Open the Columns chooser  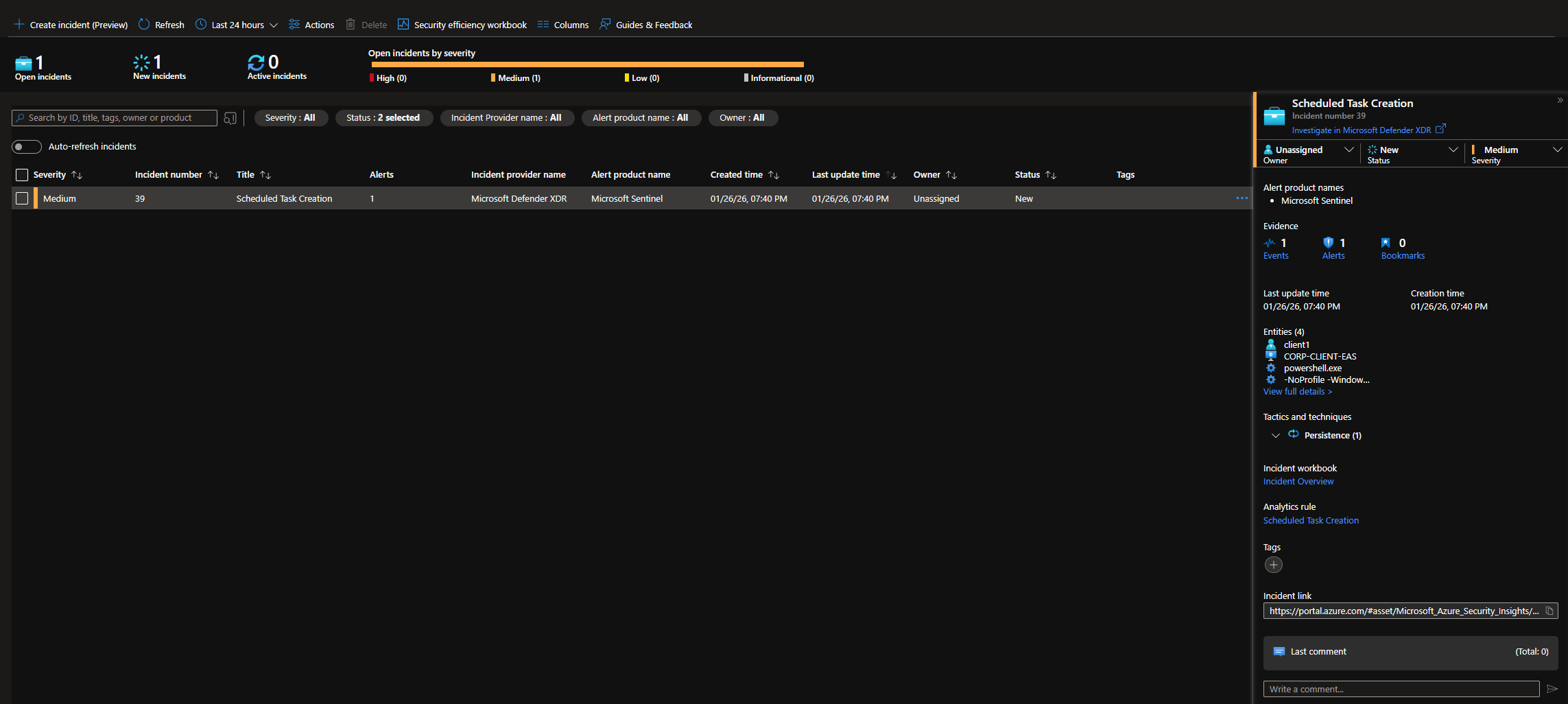[x=563, y=25]
